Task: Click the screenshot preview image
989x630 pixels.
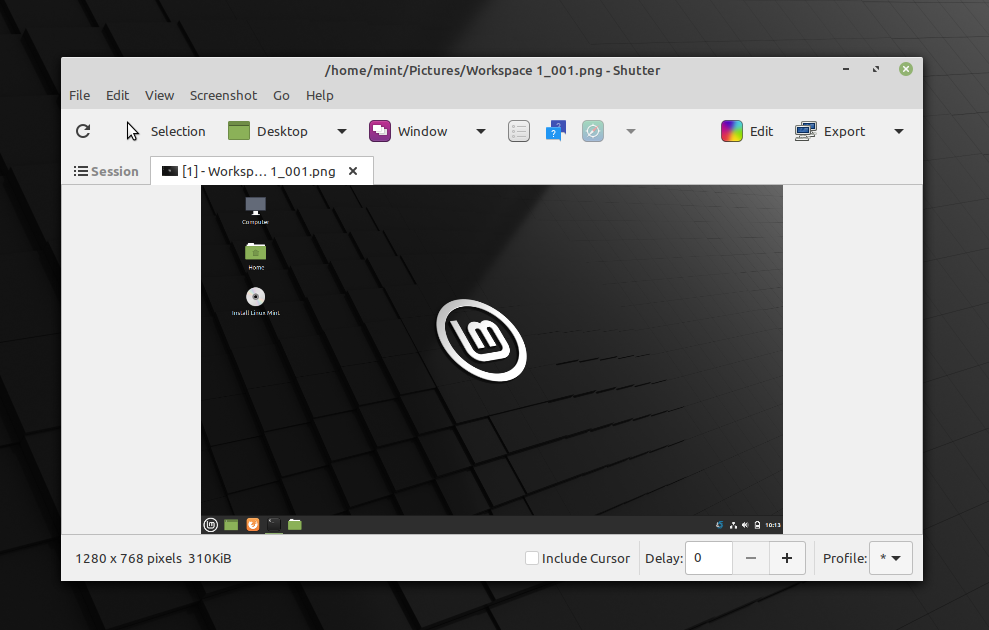Action: [492, 359]
